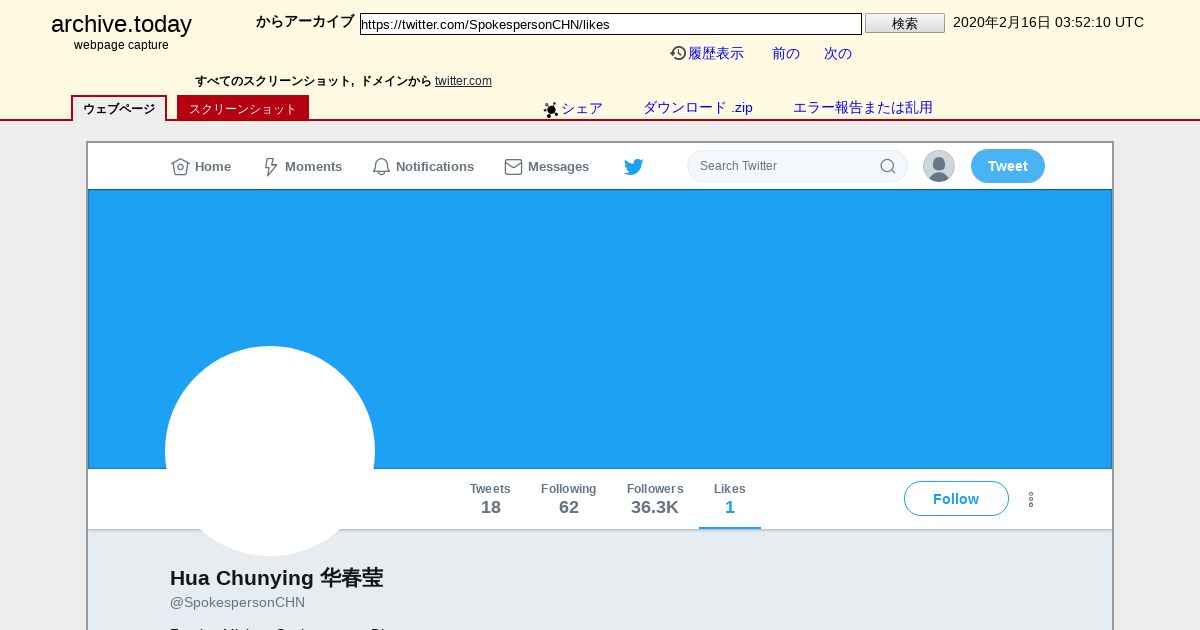Open the three-dot more options menu

[1031, 499]
